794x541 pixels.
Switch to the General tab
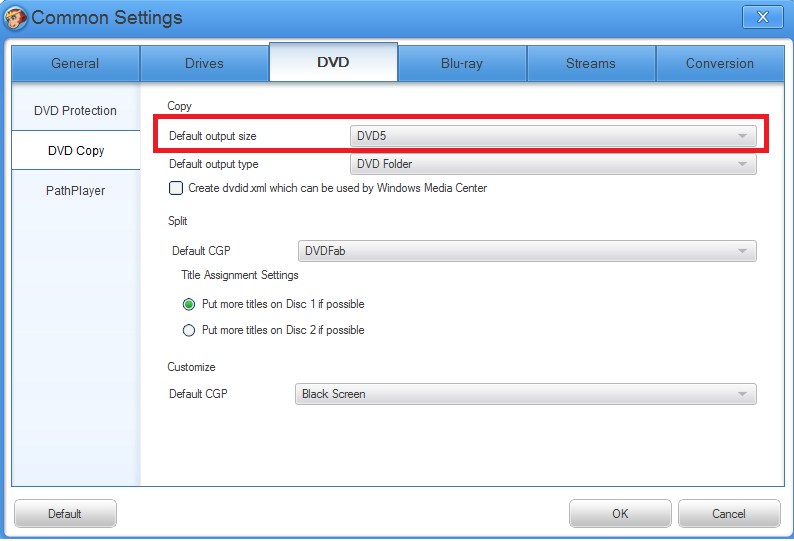(x=75, y=63)
